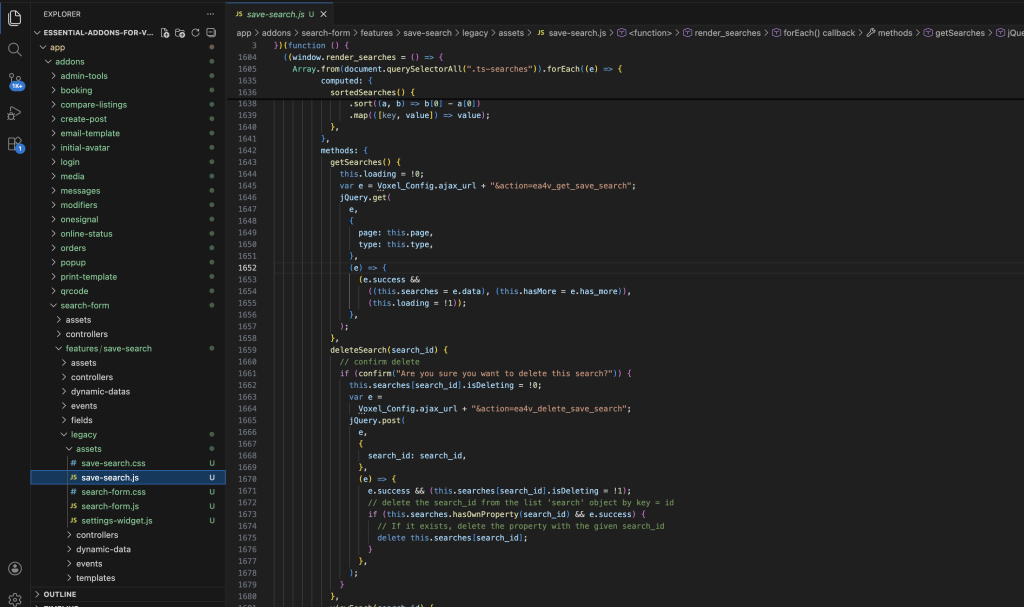Image resolution: width=1024 pixels, height=607 pixels.
Task: Open save-search.css in the file tree
Action: (113, 463)
